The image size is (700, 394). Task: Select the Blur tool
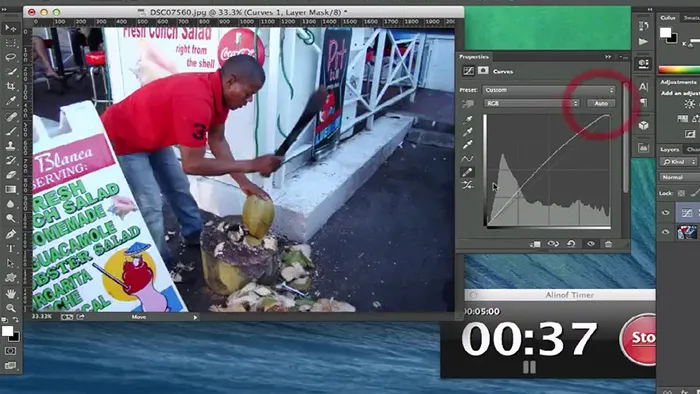pos(10,204)
